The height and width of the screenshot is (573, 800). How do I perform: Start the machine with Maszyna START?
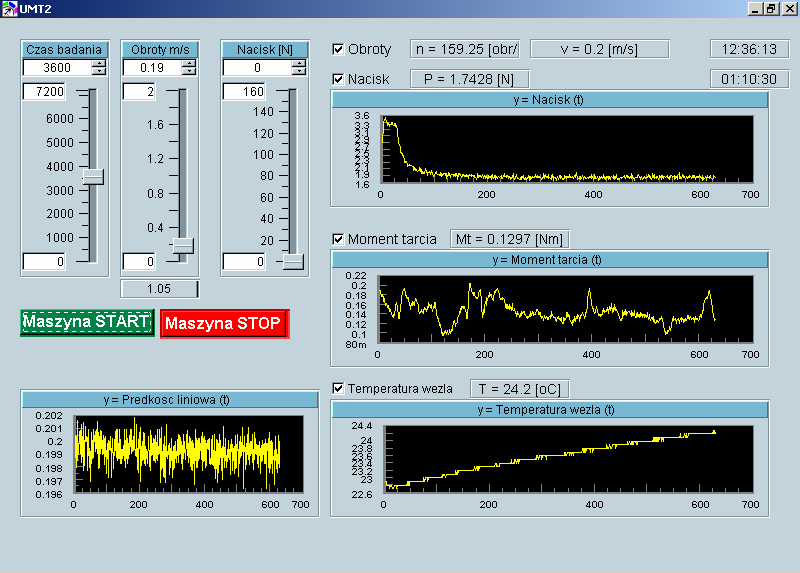87,322
